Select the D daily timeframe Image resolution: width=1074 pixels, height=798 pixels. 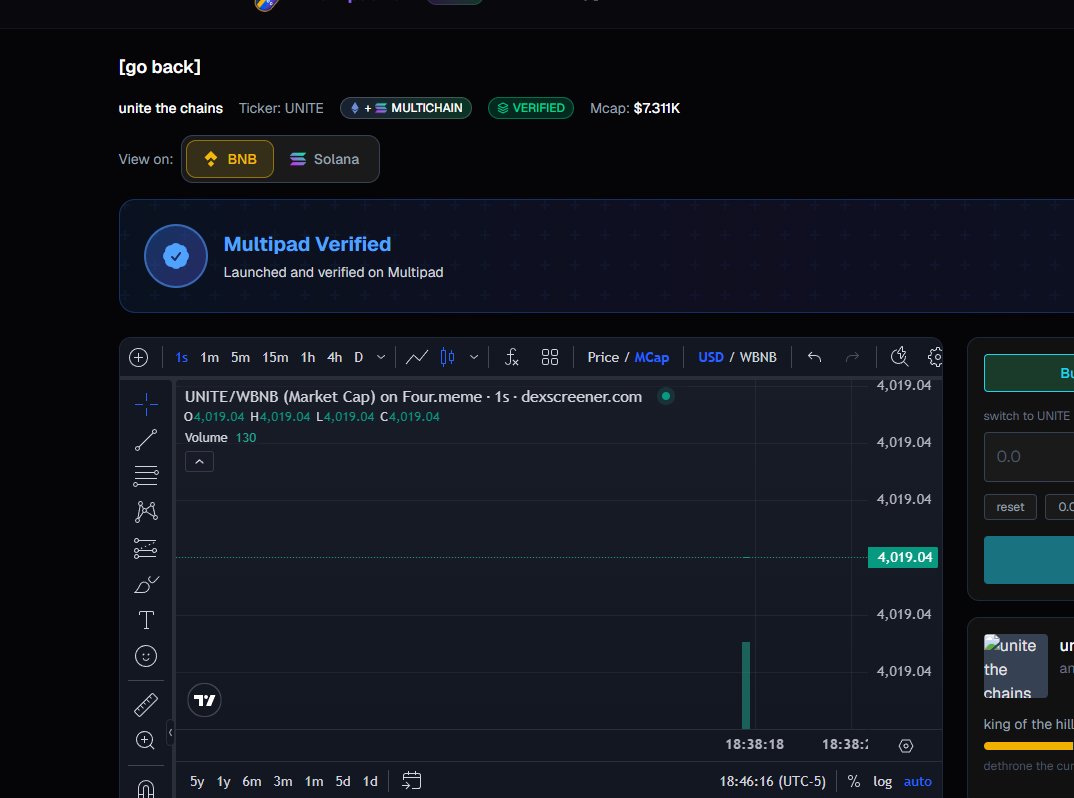pyautogui.click(x=358, y=358)
